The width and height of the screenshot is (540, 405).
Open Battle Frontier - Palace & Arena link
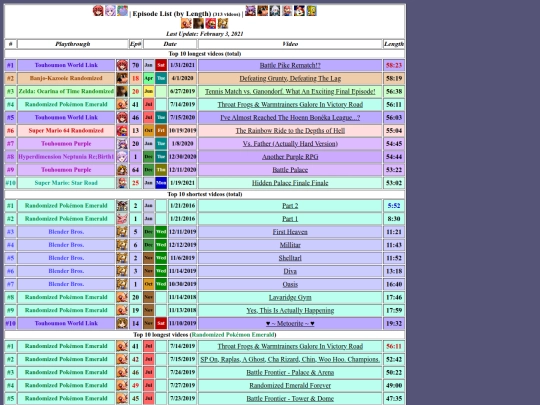point(290,372)
